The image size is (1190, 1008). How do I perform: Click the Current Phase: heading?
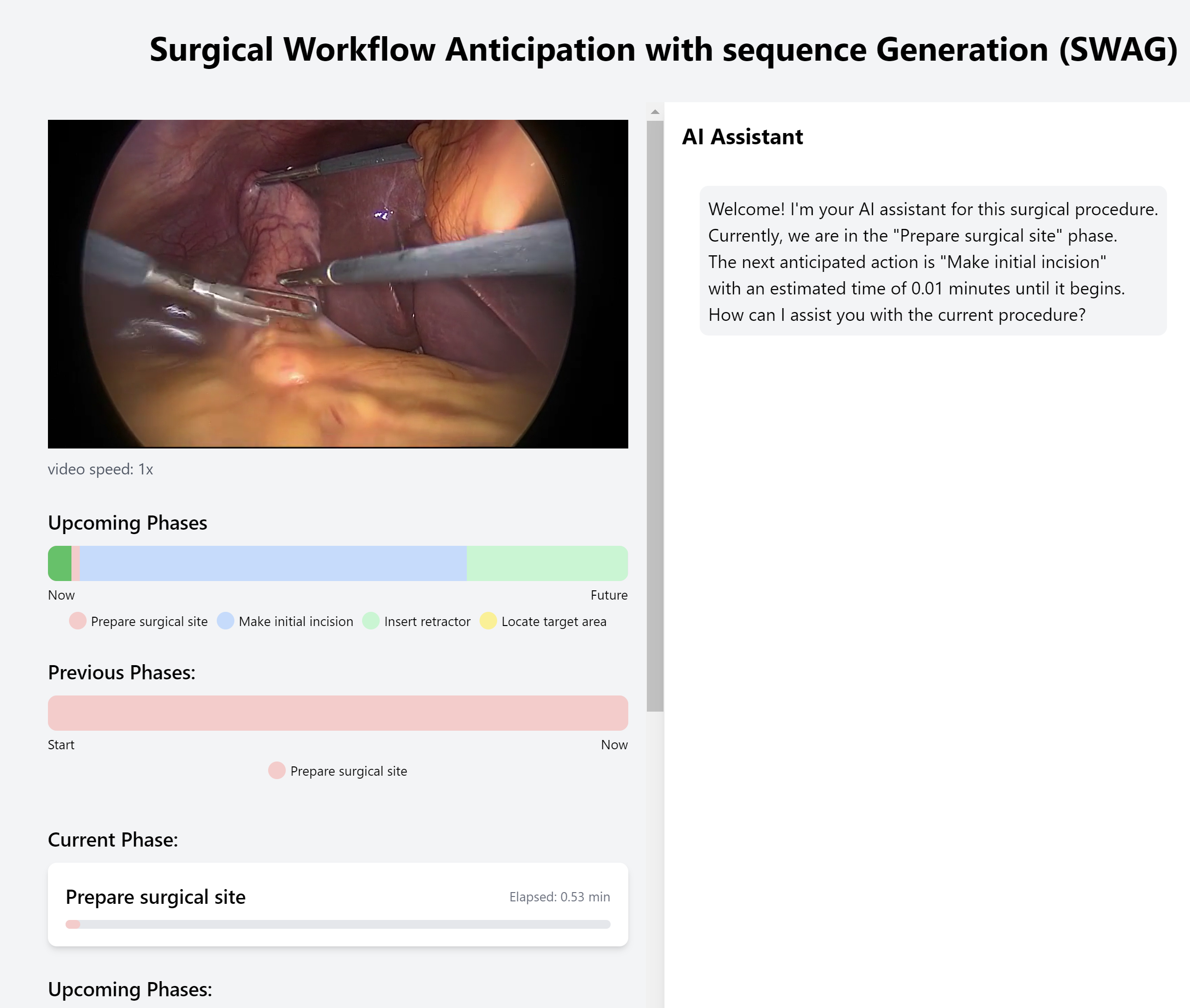[113, 839]
